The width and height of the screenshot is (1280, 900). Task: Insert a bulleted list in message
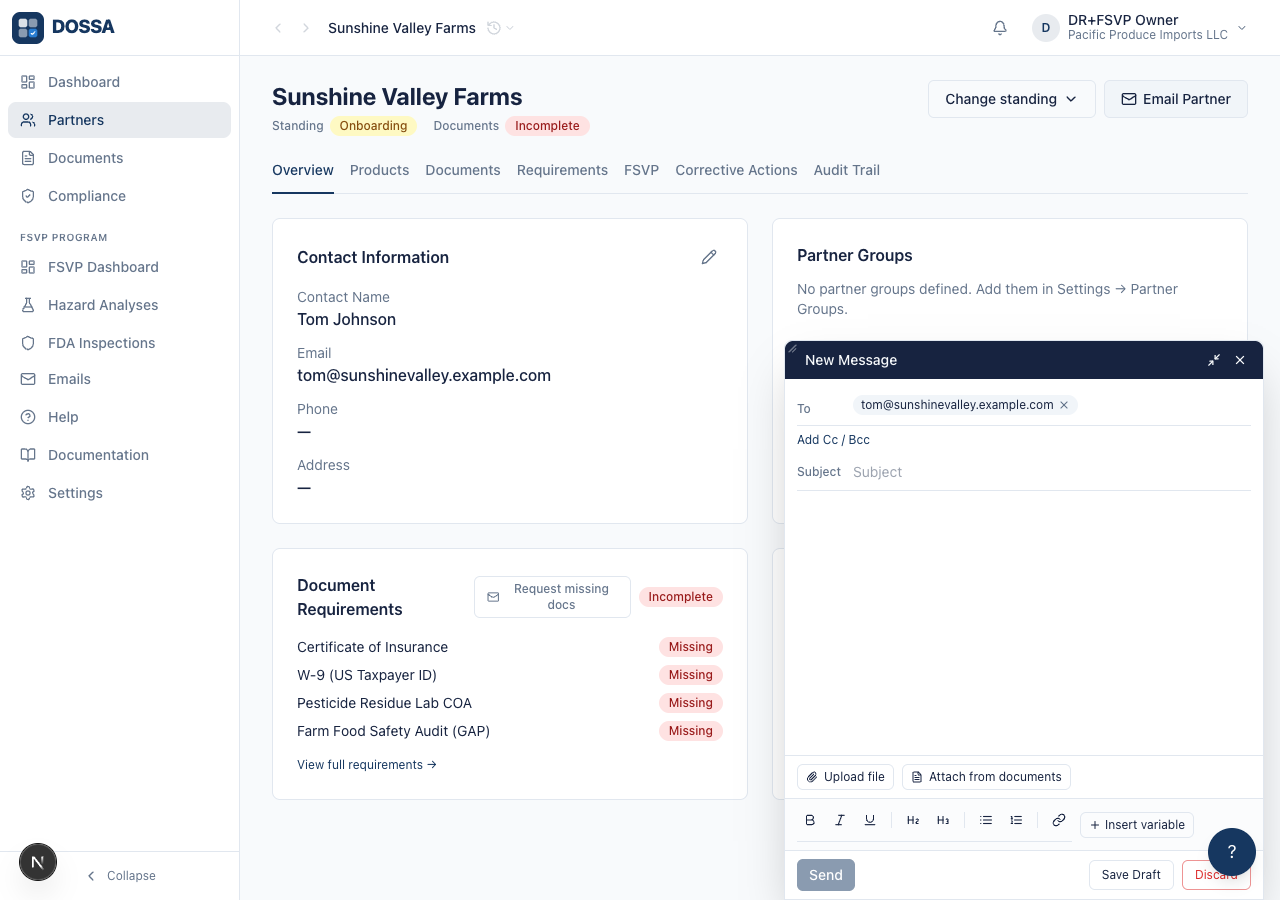[x=986, y=820]
